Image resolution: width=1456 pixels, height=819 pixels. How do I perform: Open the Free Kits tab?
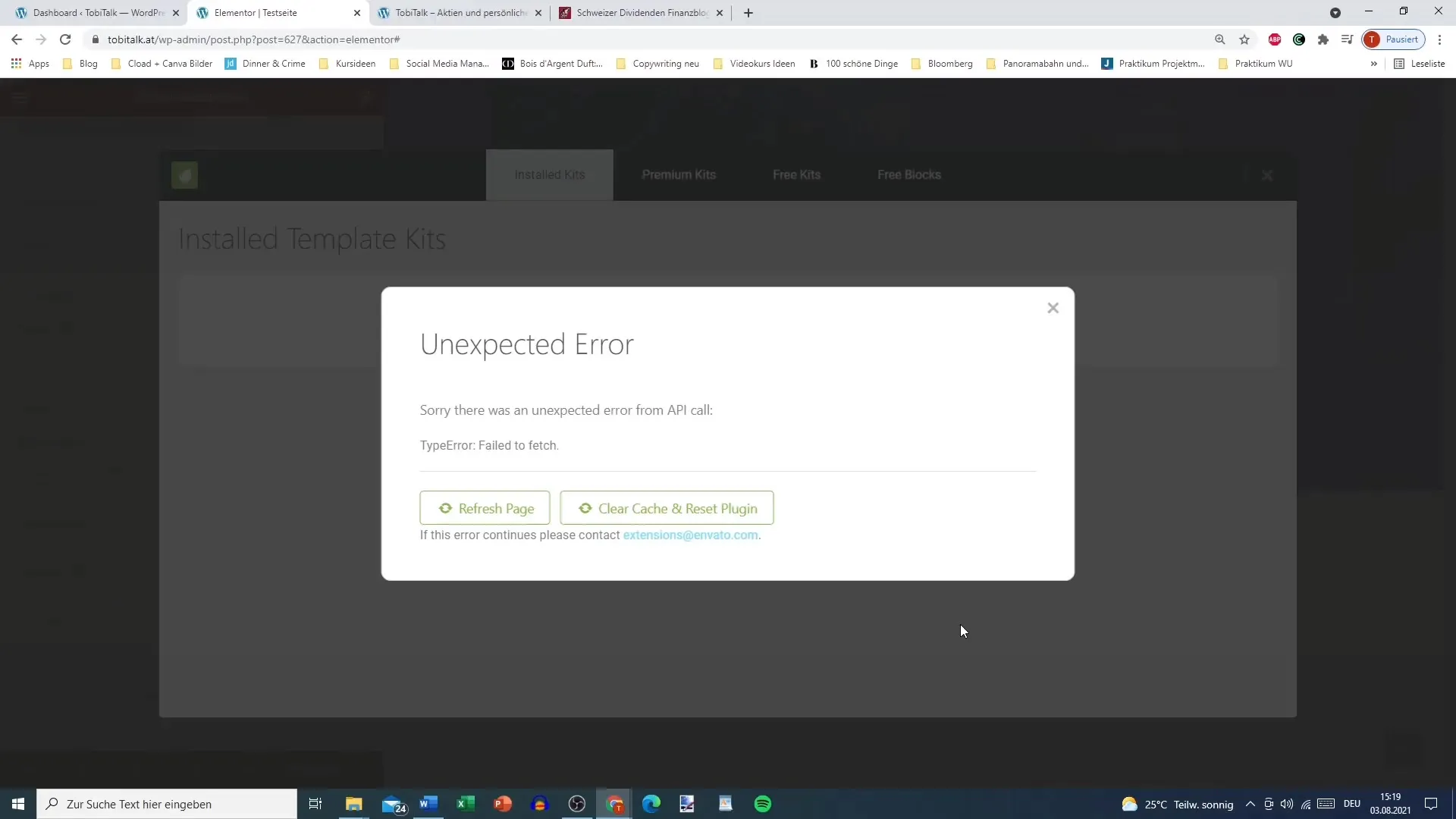coord(796,175)
